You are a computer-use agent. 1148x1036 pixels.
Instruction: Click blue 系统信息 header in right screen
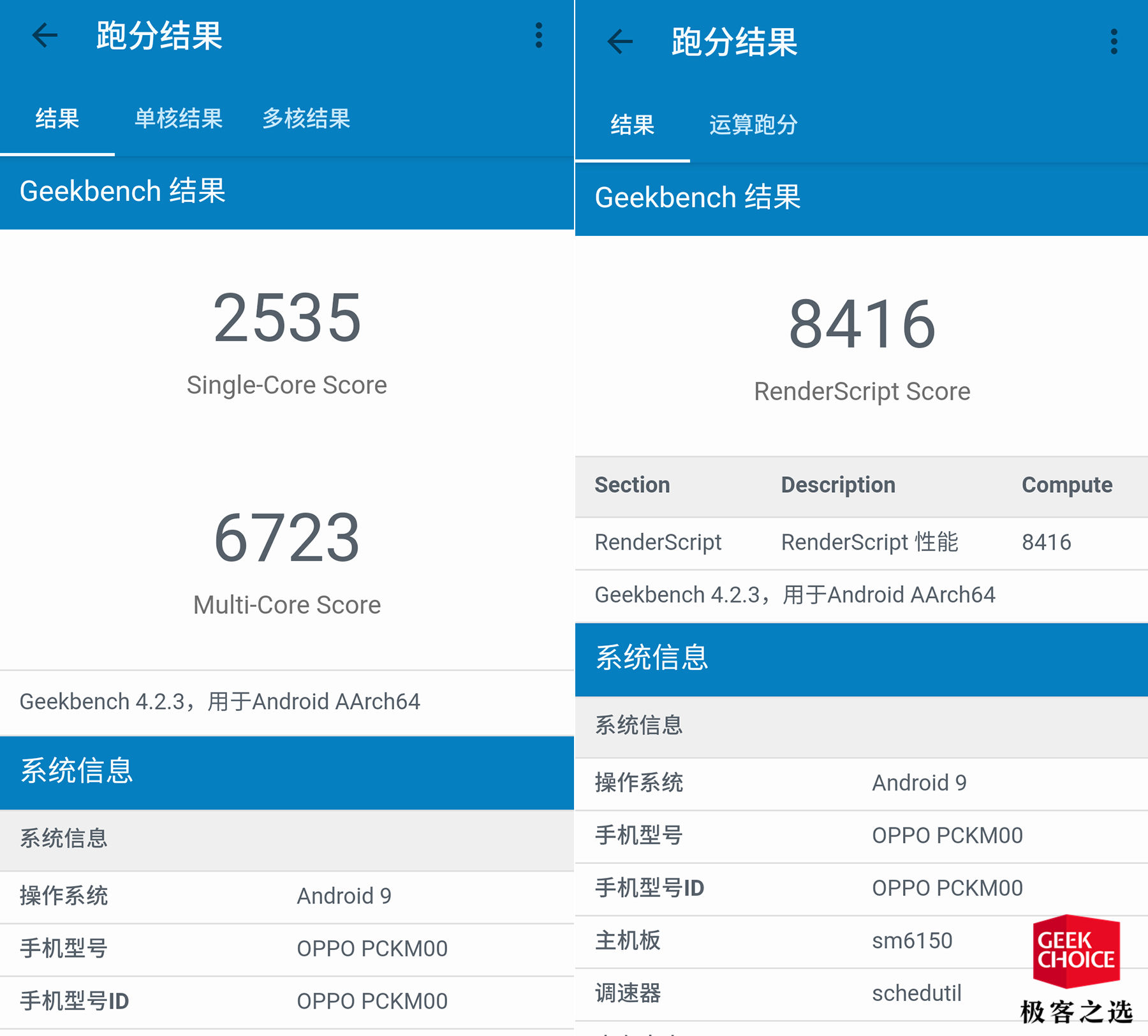coord(652,657)
